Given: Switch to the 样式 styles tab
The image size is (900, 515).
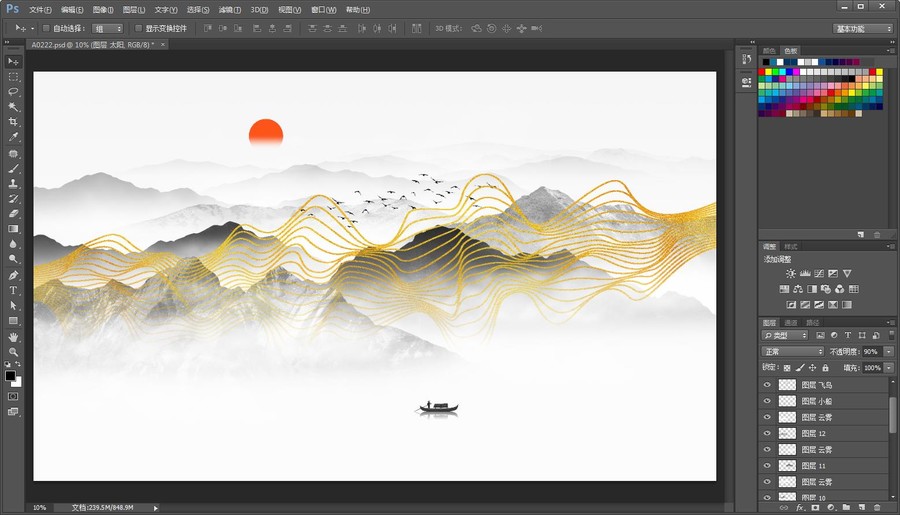Looking at the screenshot, I should (x=792, y=246).
